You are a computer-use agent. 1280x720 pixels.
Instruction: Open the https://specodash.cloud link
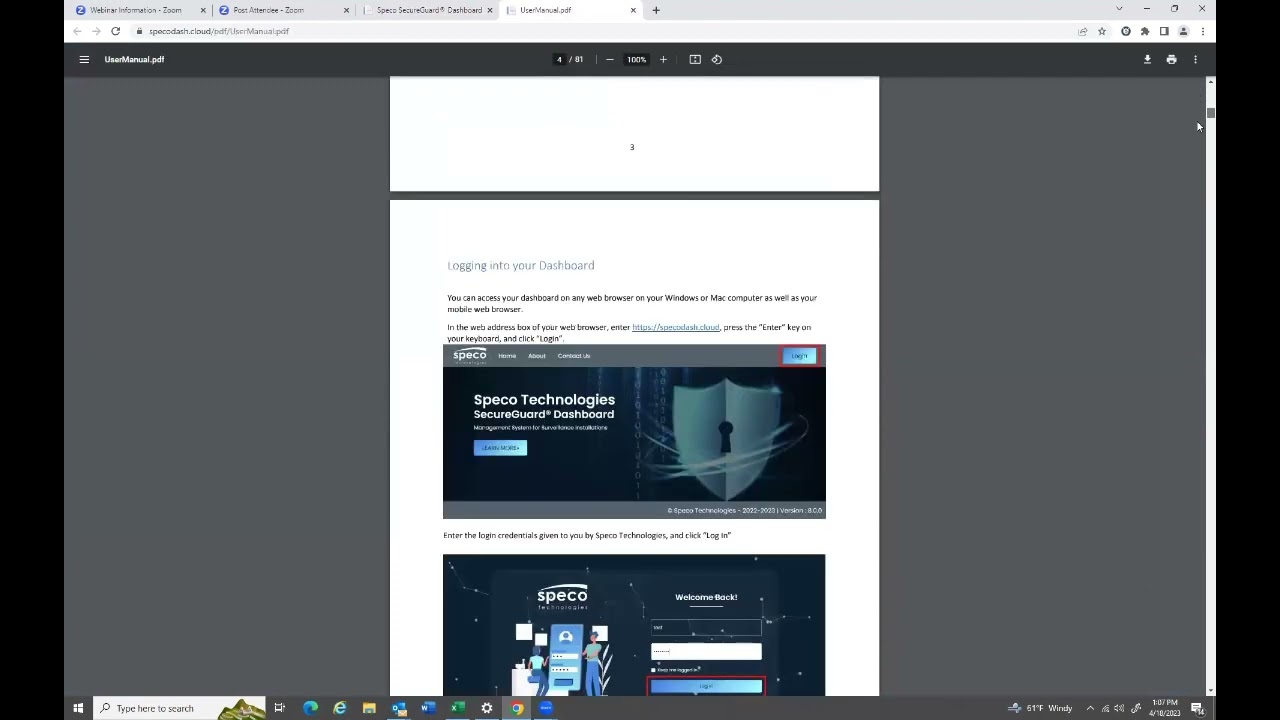click(x=675, y=327)
